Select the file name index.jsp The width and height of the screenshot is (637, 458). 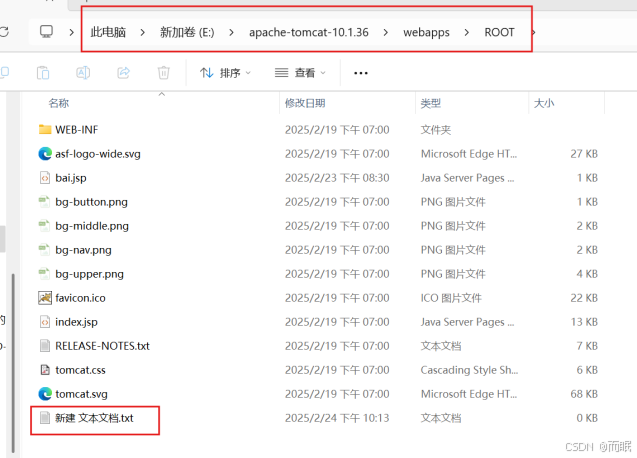76,322
